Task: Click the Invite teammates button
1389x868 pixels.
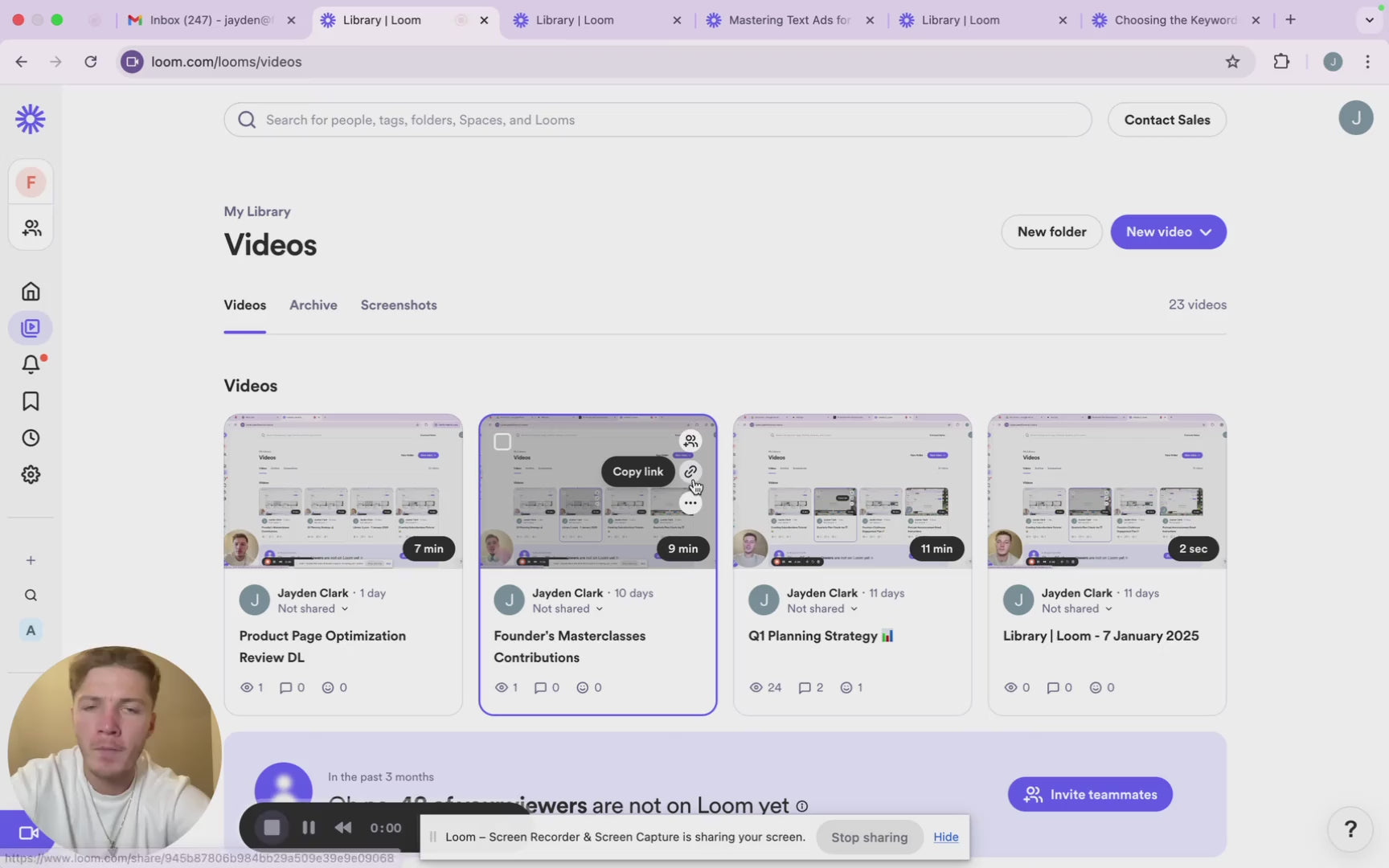Action: tap(1090, 794)
